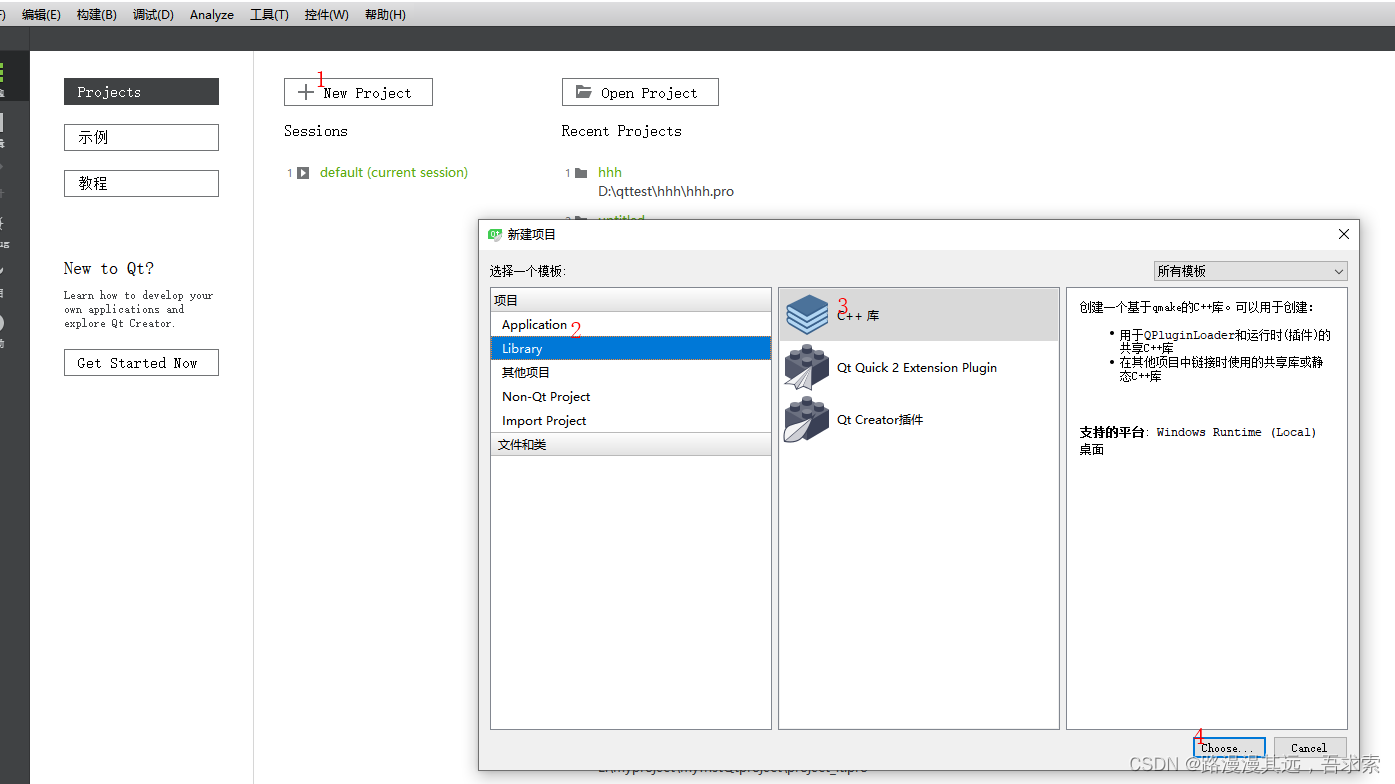This screenshot has width=1395, height=784.
Task: Select Non-Qt Project category
Action: pos(630,397)
